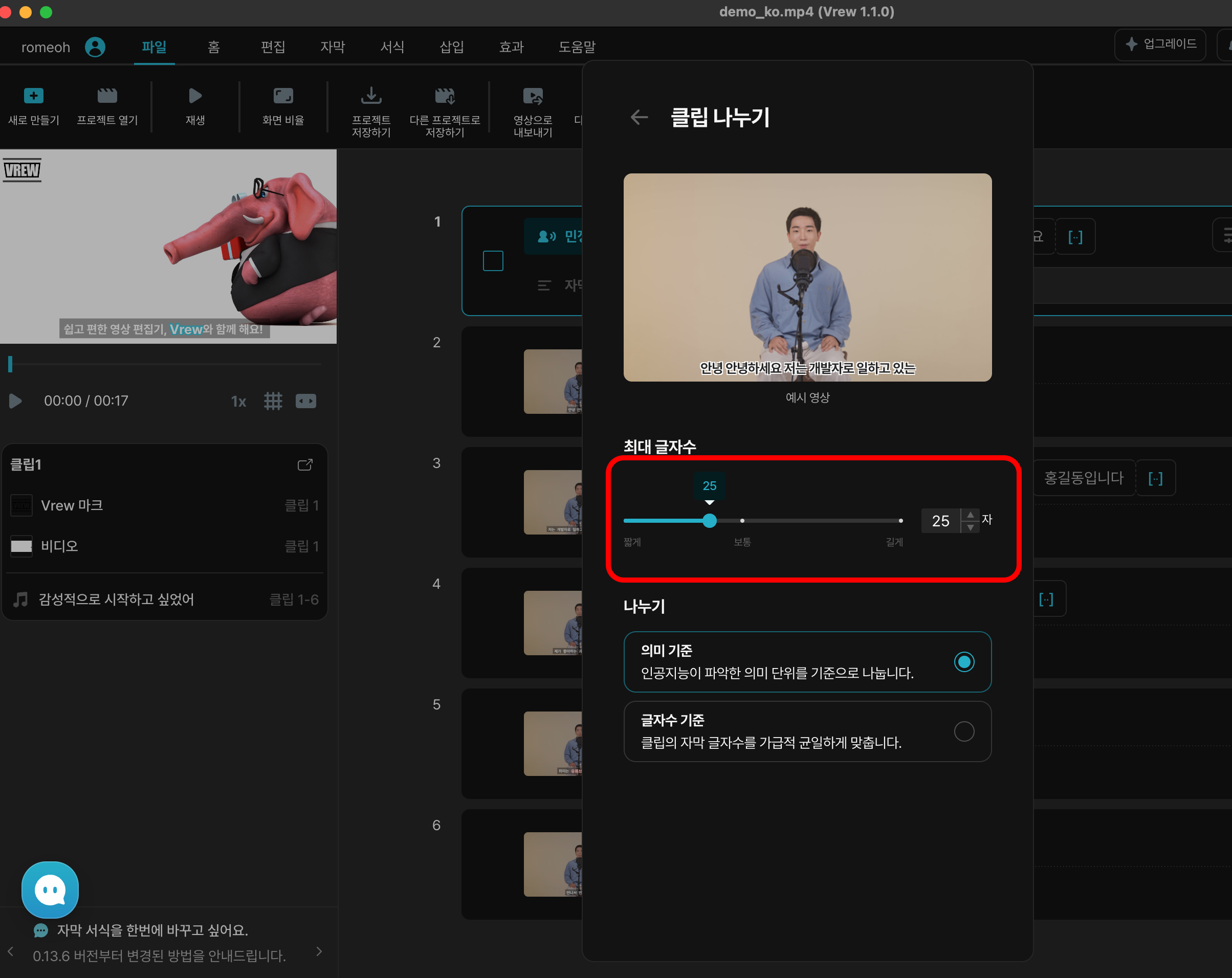Screen dimensions: 1232x978
Task: Toggle the grid overlay icon in the player
Action: click(273, 401)
